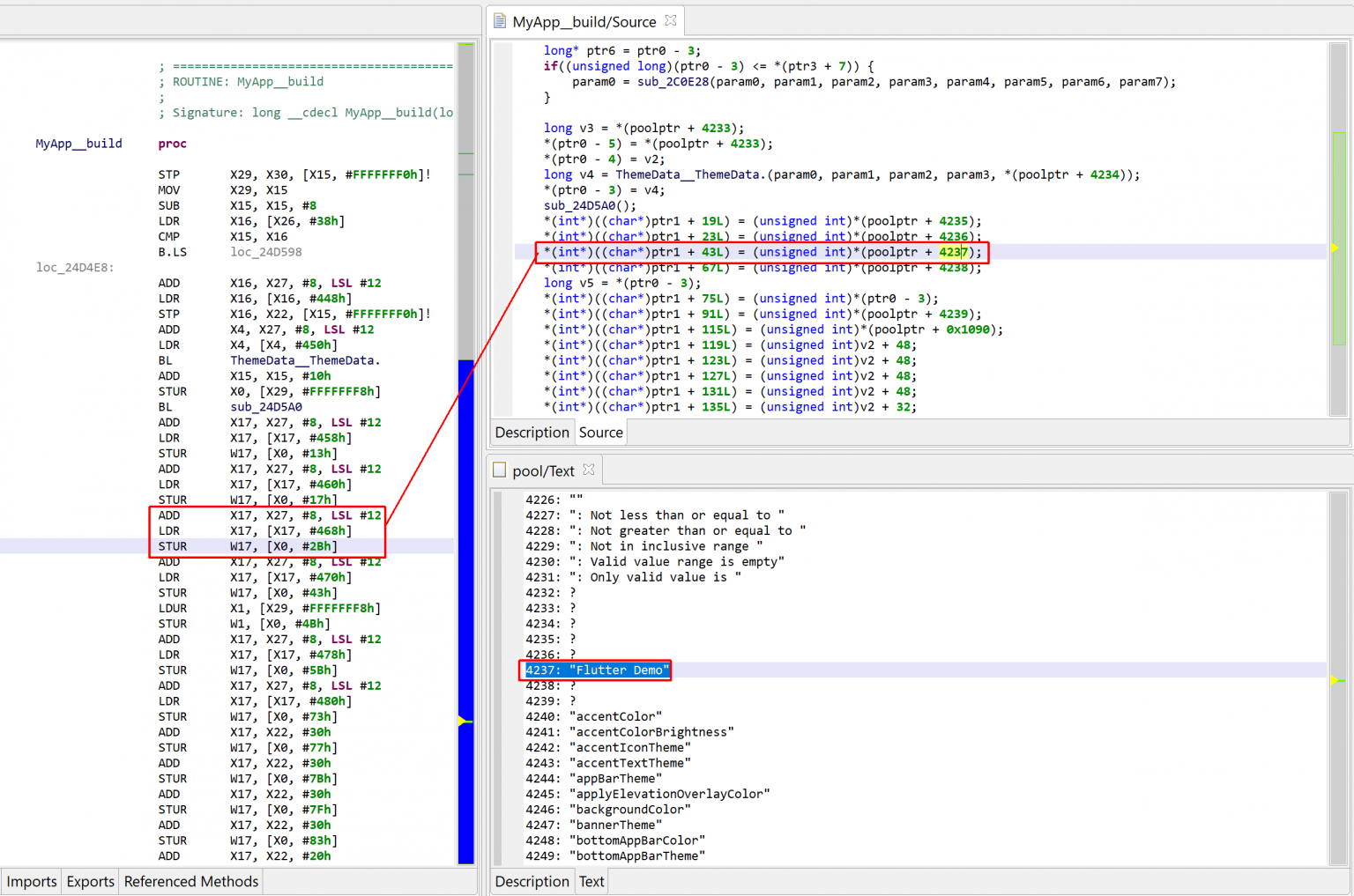Select the Text tab in the pool panel
Screen dimensions: 1354x896
591,880
